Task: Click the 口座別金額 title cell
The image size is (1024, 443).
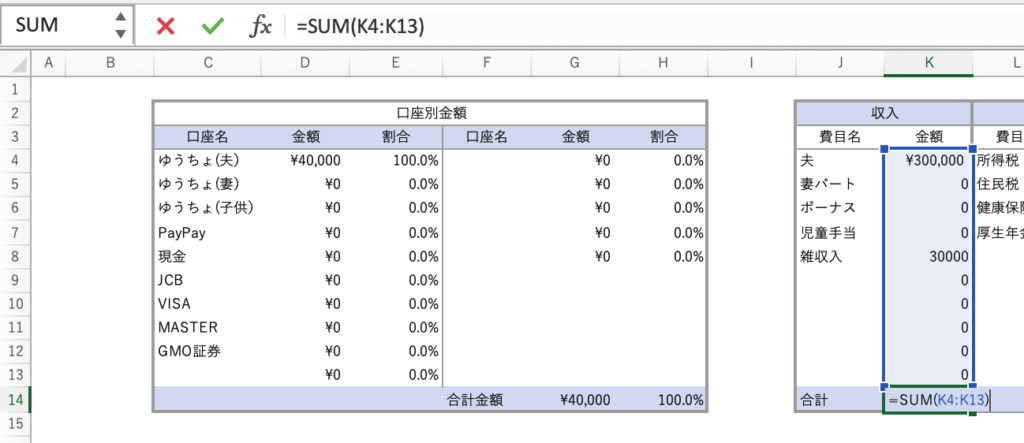Action: tap(430, 112)
